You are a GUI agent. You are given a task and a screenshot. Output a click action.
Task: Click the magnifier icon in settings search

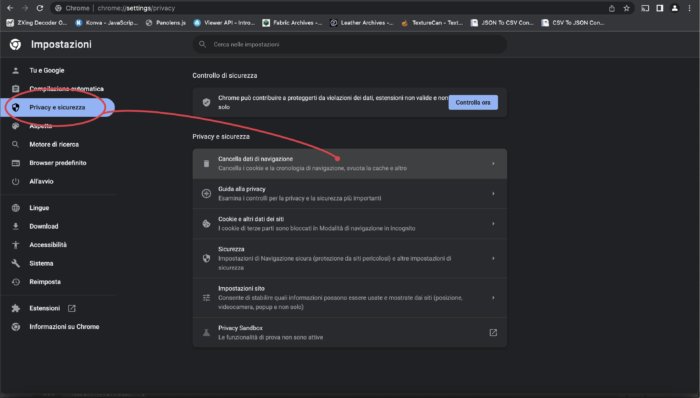click(x=202, y=44)
